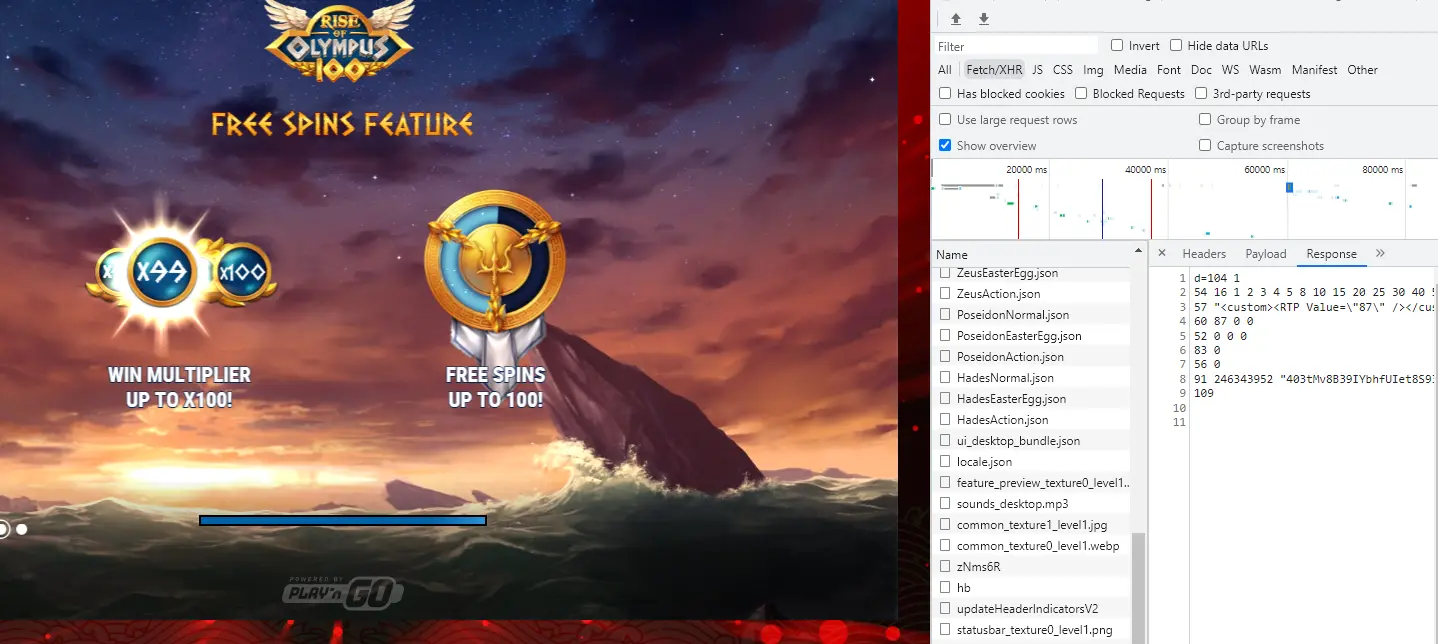Tick the icon box beside sounds_desktop.mp3

point(945,504)
